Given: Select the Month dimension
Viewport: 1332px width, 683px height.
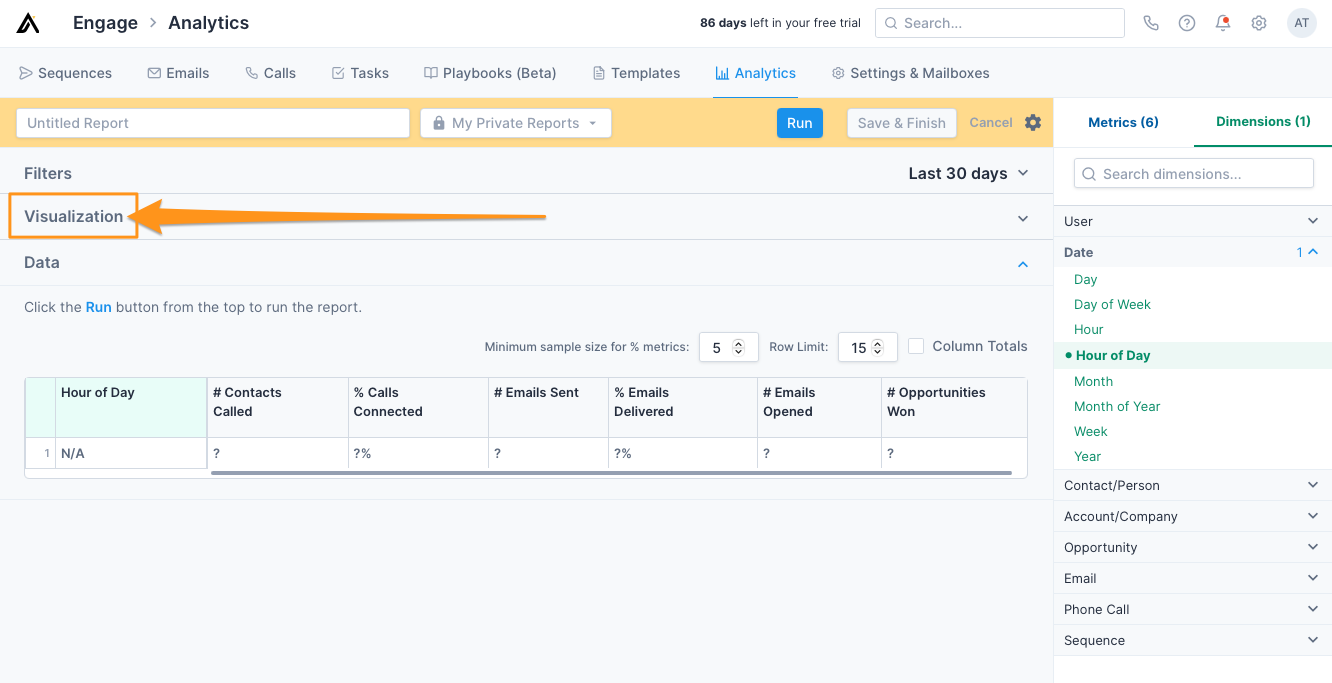Looking at the screenshot, I should click(1093, 381).
